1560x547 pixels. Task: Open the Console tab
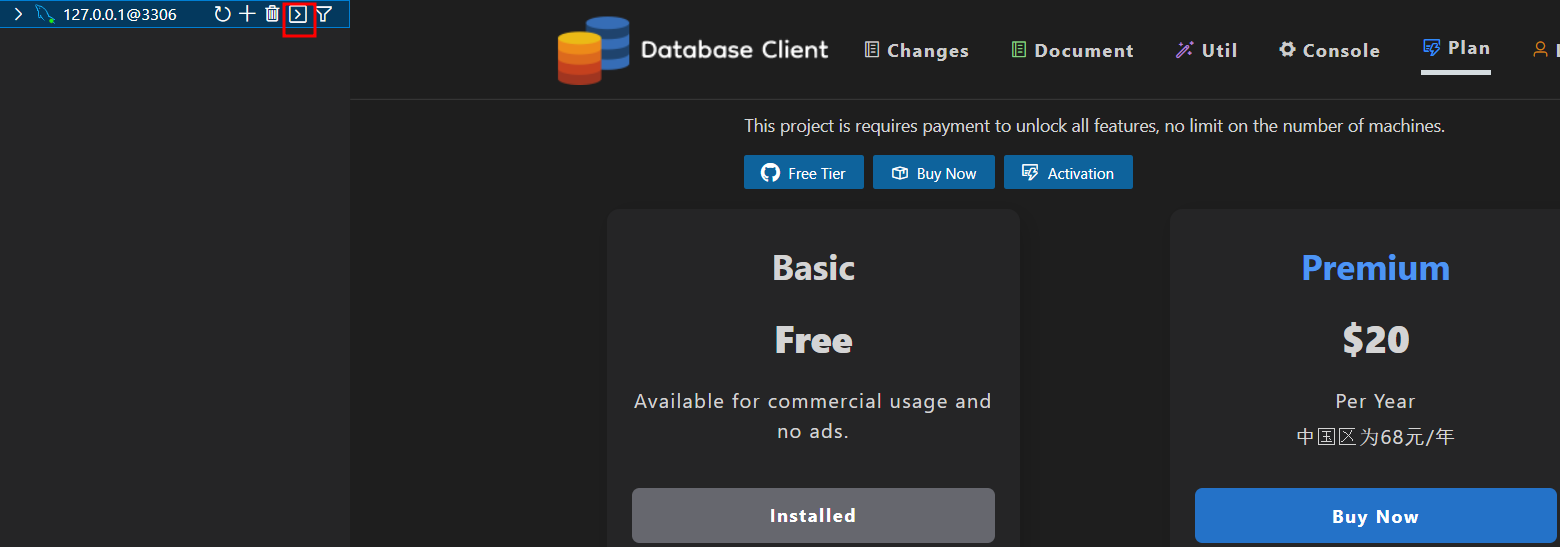1329,50
